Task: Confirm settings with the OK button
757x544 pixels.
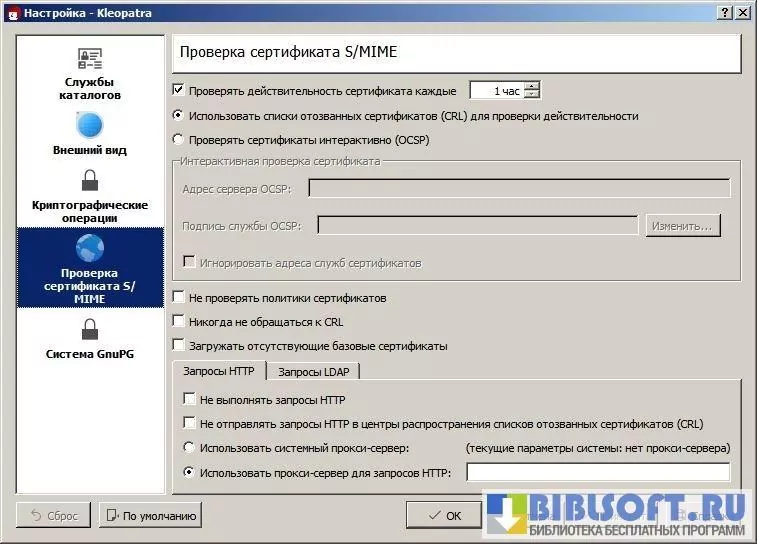Action: click(444, 516)
